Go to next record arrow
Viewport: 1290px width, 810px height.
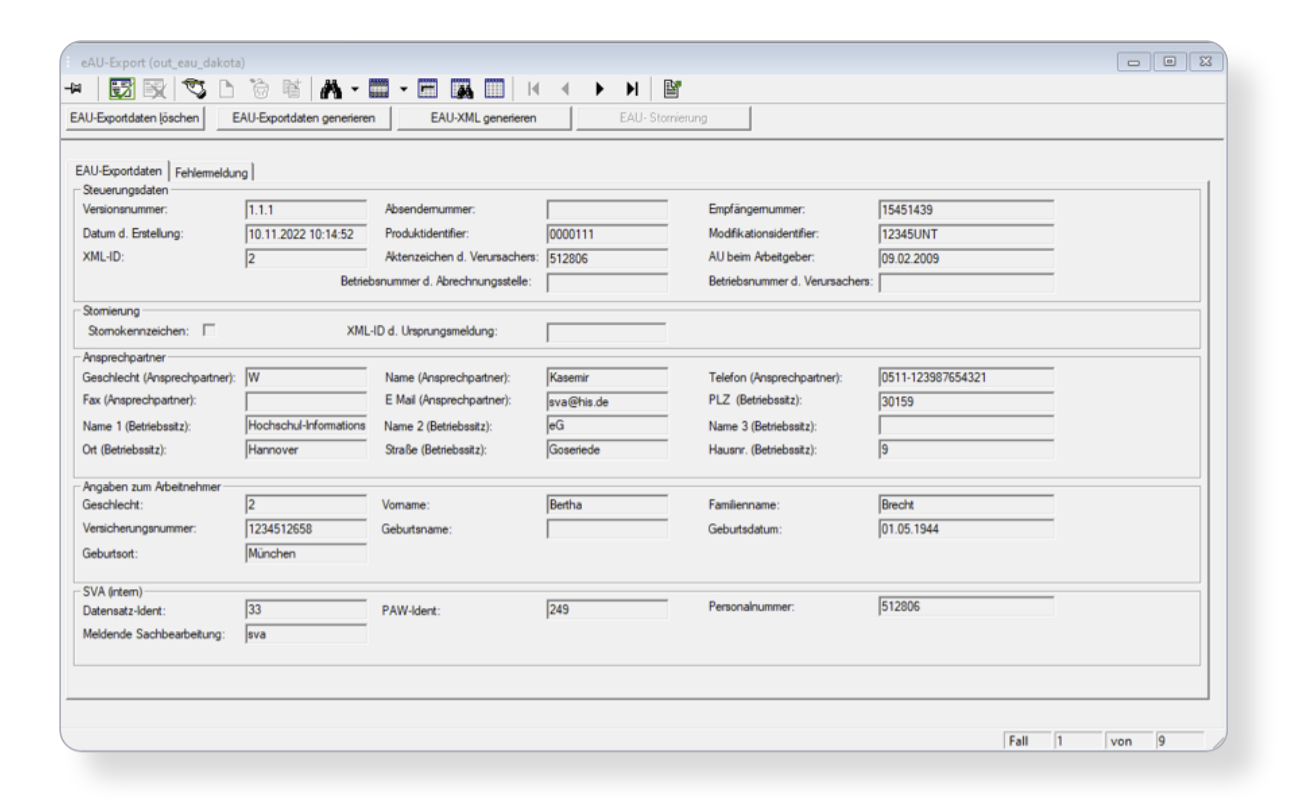coord(599,89)
